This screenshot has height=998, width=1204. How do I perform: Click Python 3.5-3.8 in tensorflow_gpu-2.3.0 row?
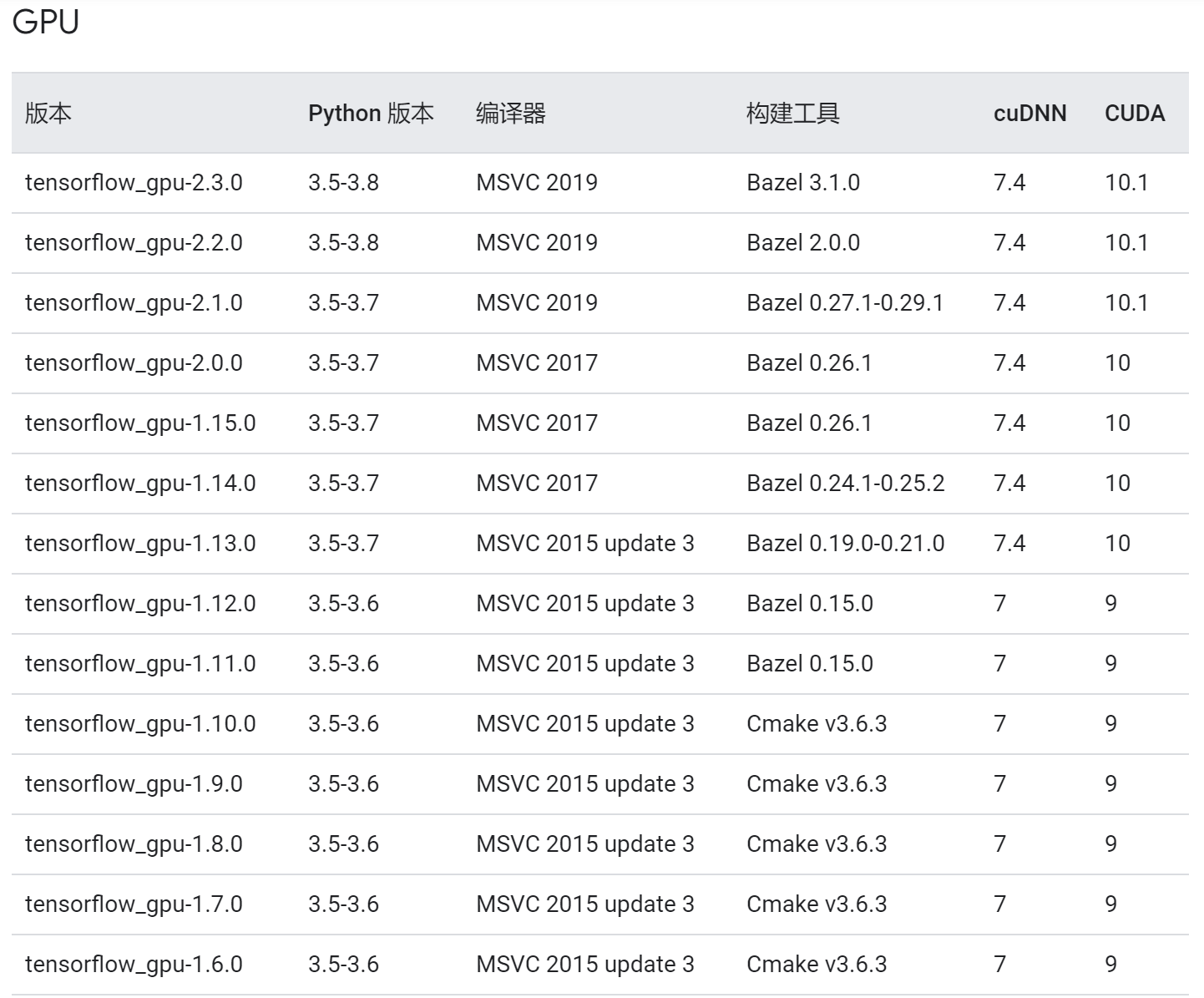(343, 183)
